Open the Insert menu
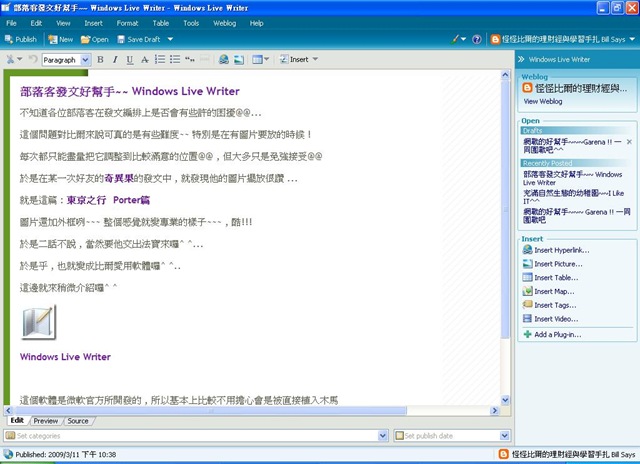 pyautogui.click(x=93, y=23)
